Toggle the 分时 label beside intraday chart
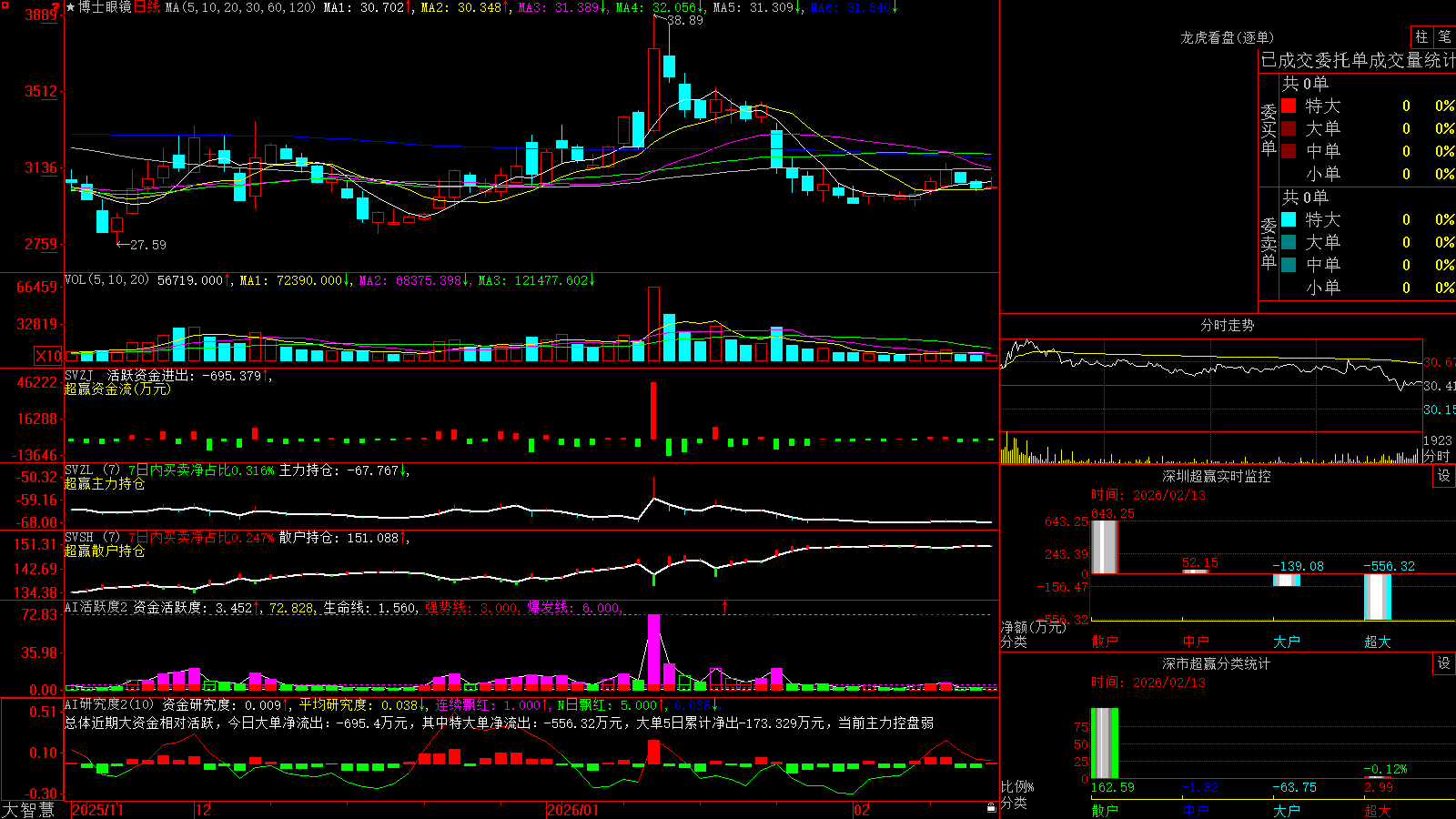Screen dimensions: 1456x819 click(1437, 456)
